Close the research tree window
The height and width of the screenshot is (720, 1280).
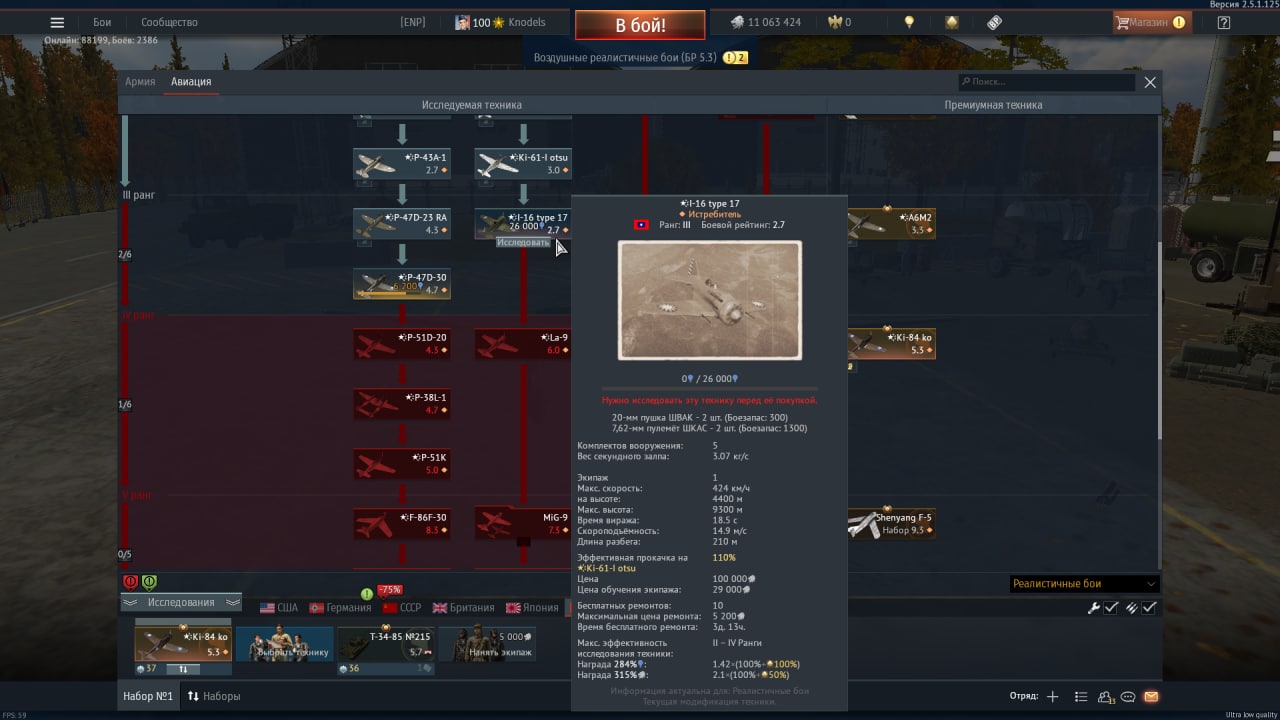point(1150,82)
